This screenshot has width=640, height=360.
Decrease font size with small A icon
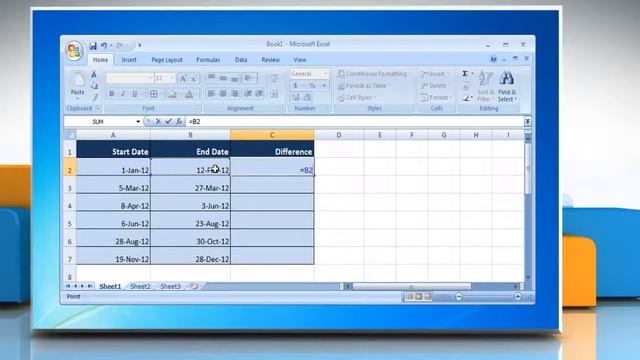pos(194,78)
